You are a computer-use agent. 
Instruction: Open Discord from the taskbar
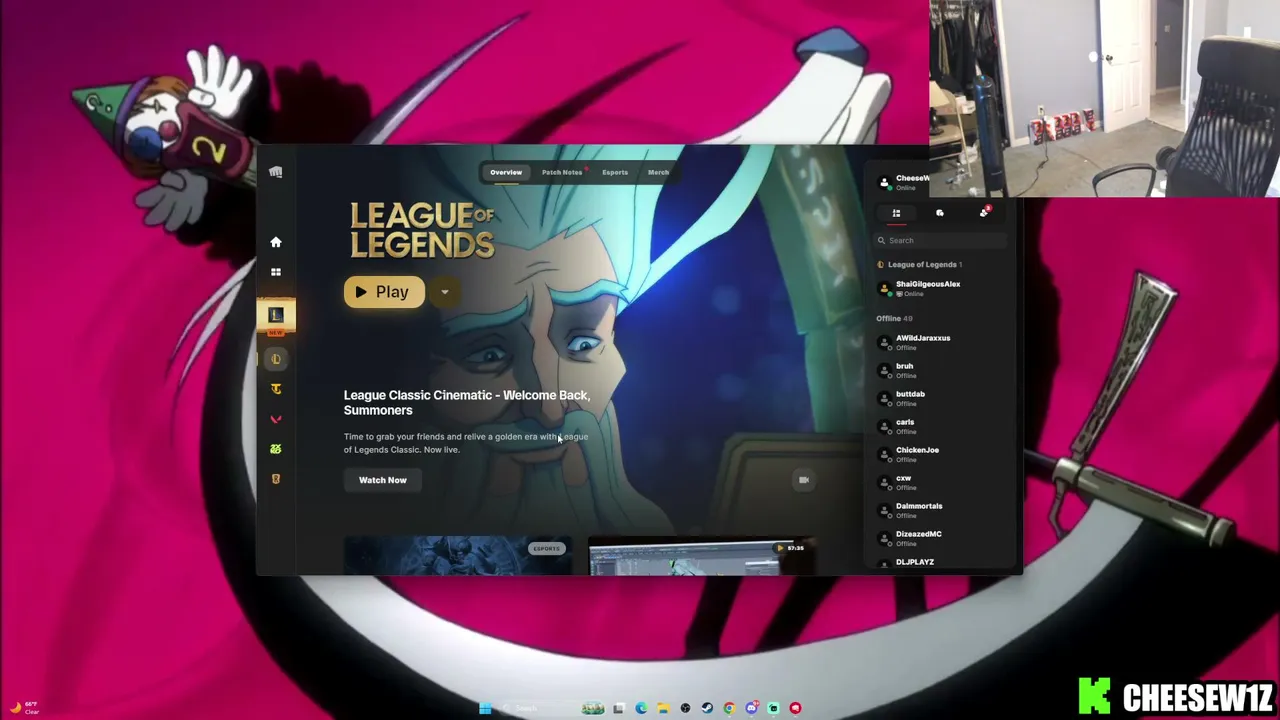tap(751, 708)
